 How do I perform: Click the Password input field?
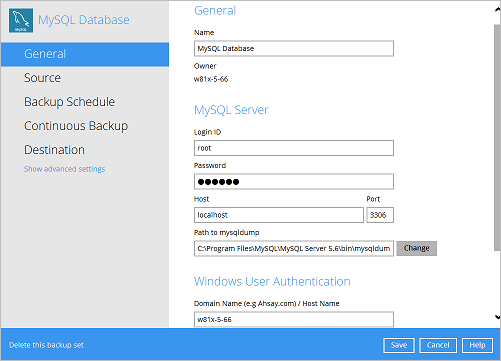294,182
